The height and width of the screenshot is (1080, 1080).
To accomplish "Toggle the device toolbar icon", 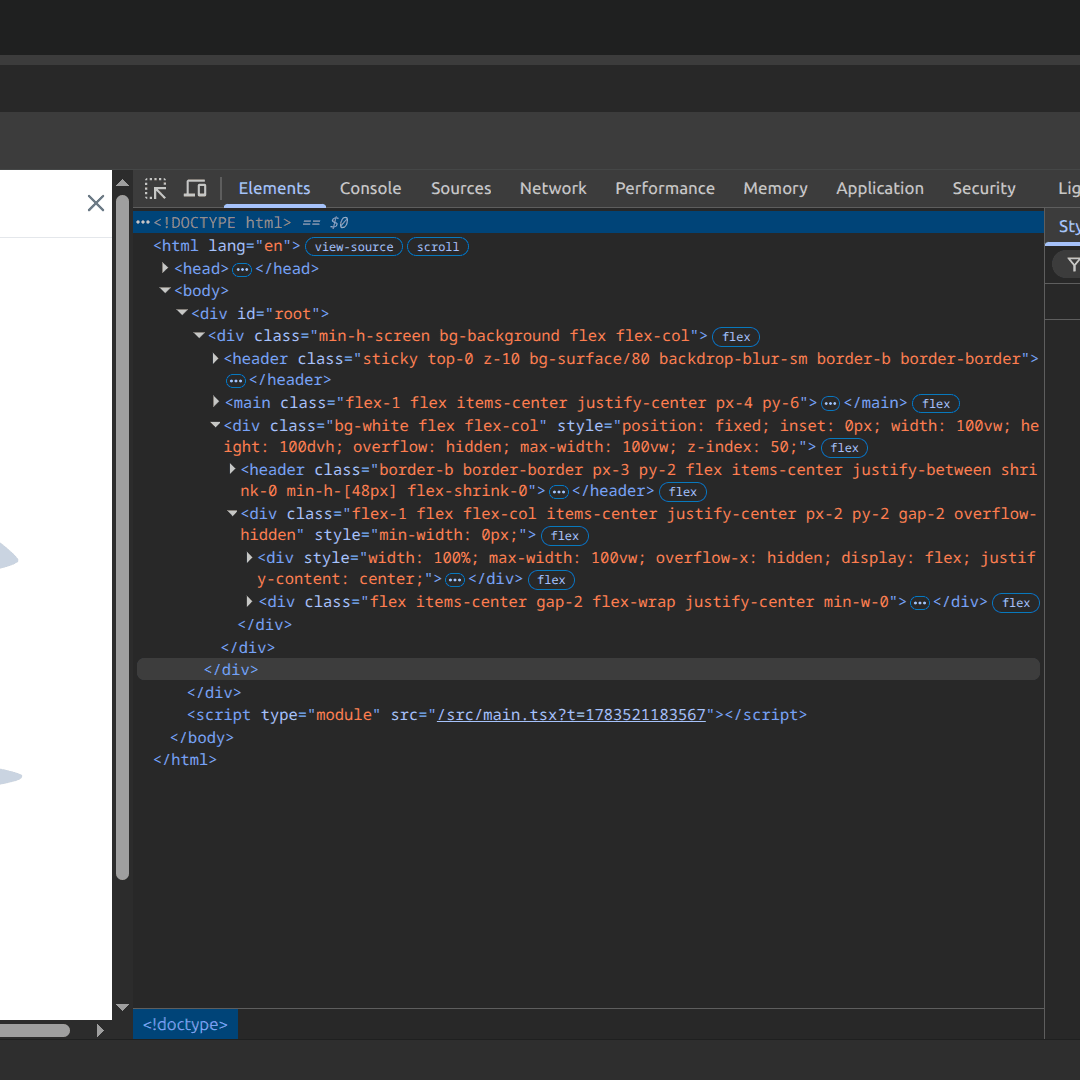I will [x=196, y=189].
